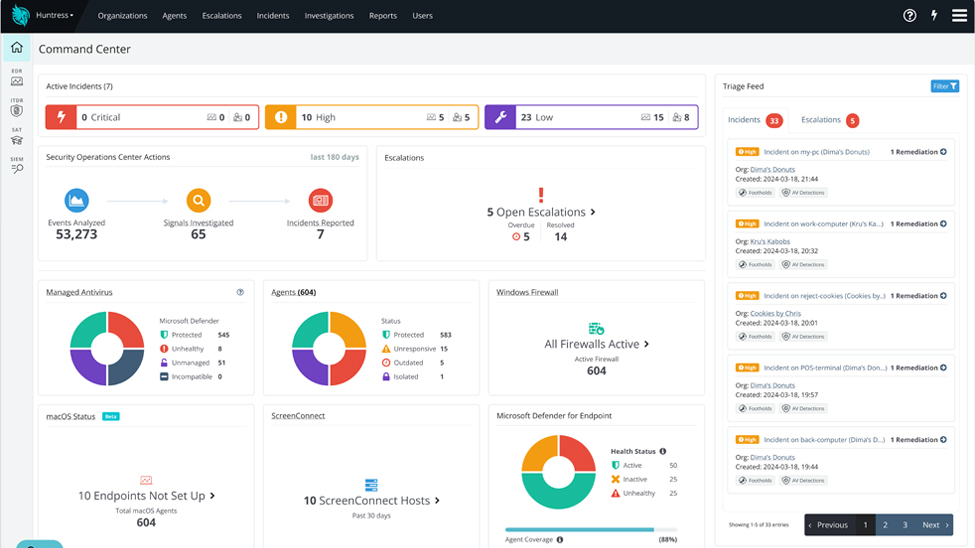Viewport: 975px width, 548px height.
Task: Open the 10 High incidents card
Action: (372, 117)
